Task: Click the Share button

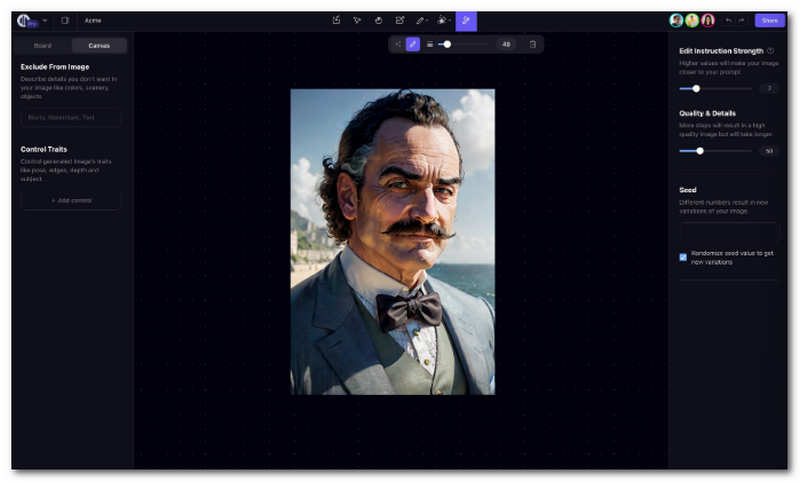Action: (x=769, y=20)
